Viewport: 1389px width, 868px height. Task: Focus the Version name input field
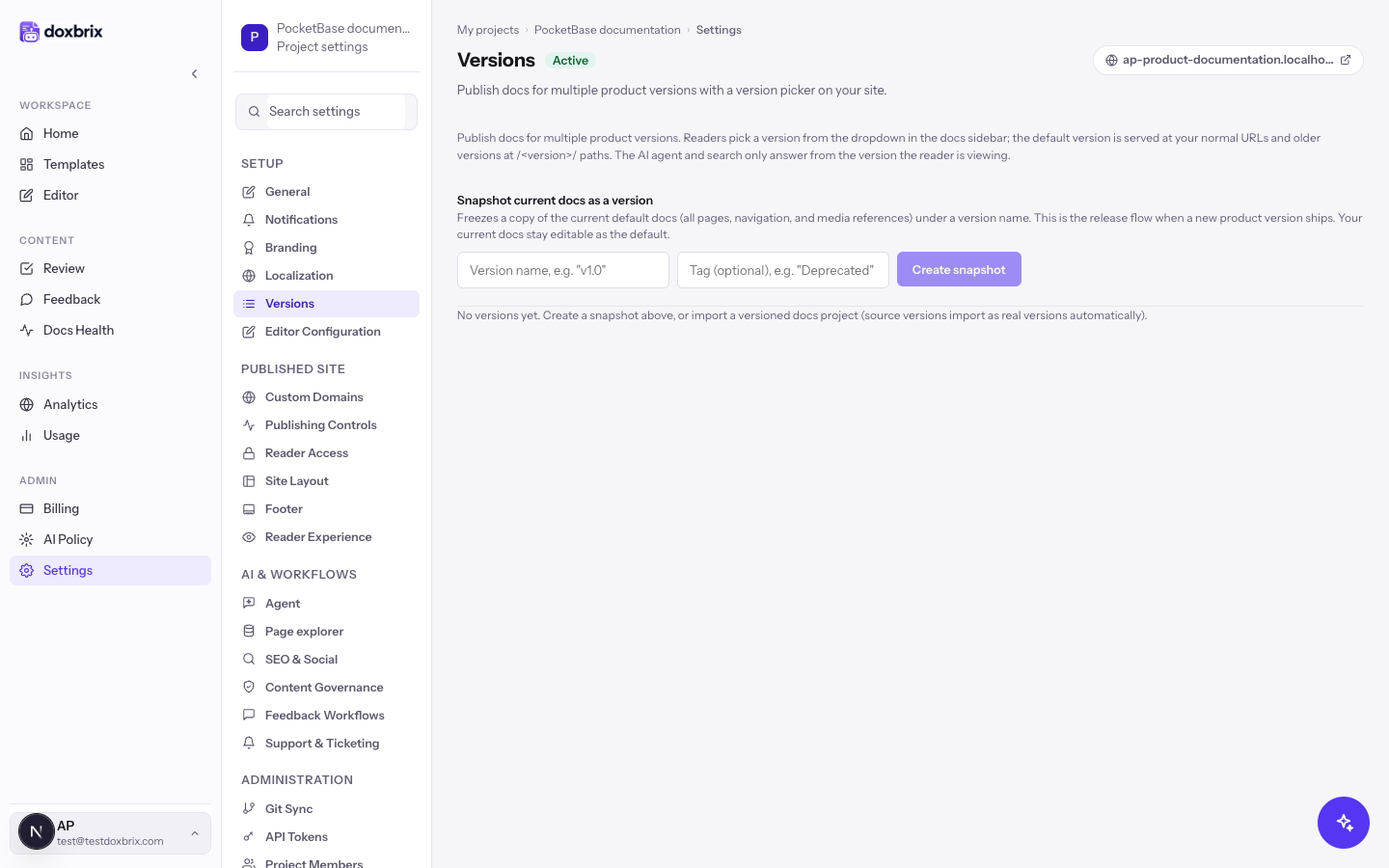563,270
